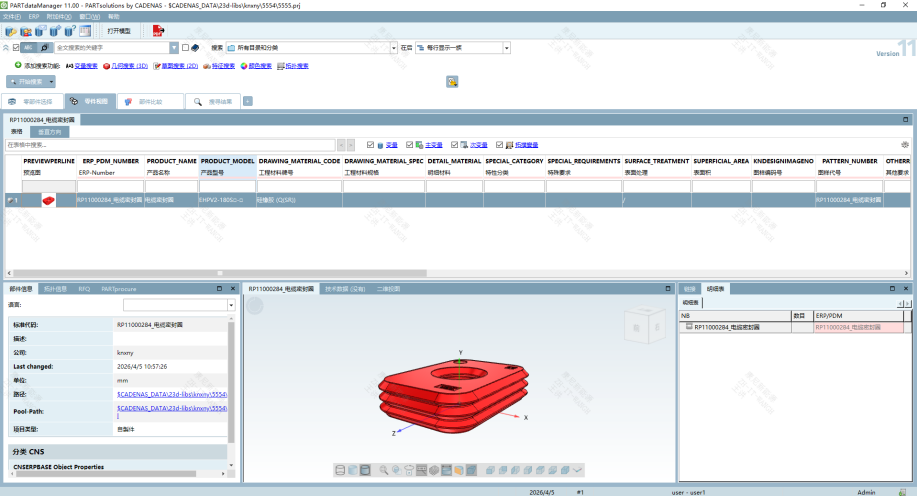Click shaded-with-edges cylinder icon in 3D toolbar

pyautogui.click(x=366, y=470)
